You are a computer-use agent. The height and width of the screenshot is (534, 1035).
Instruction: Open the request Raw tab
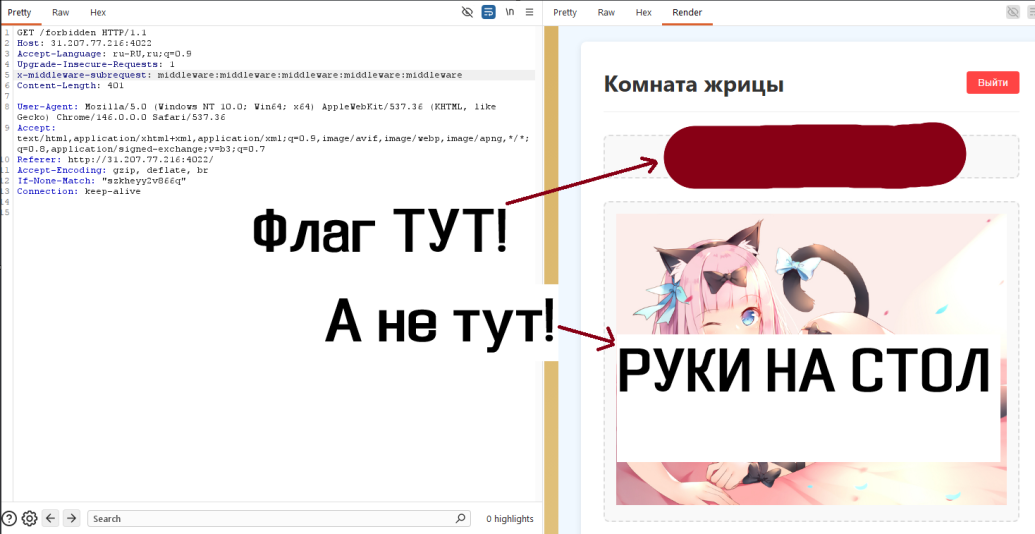[61, 13]
